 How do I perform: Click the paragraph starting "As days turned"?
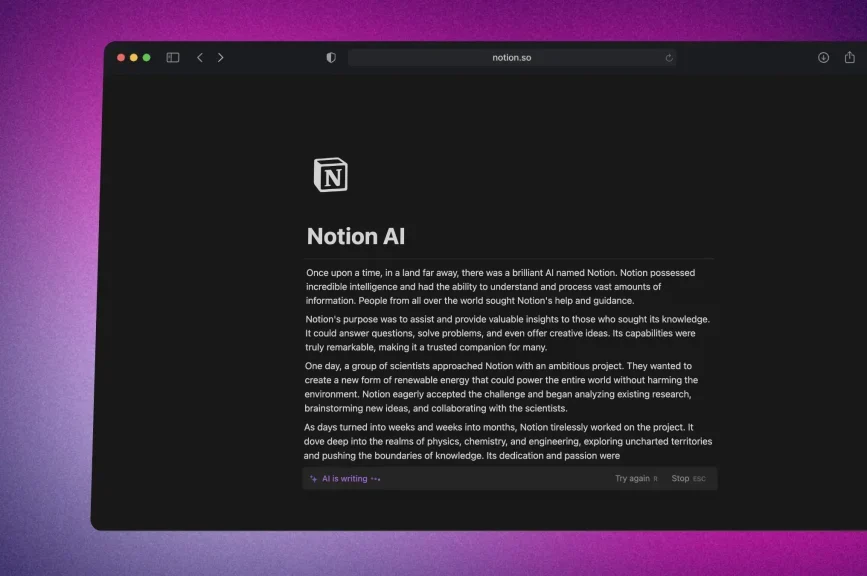508,441
